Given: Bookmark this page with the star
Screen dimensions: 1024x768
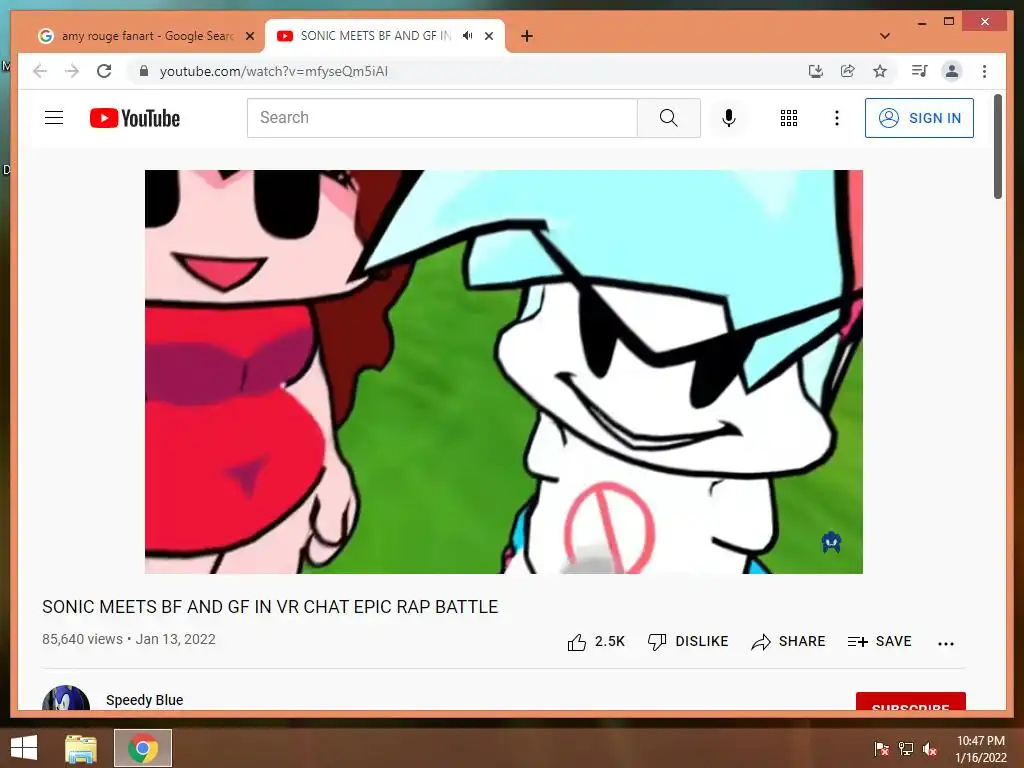Looking at the screenshot, I should [x=880, y=71].
